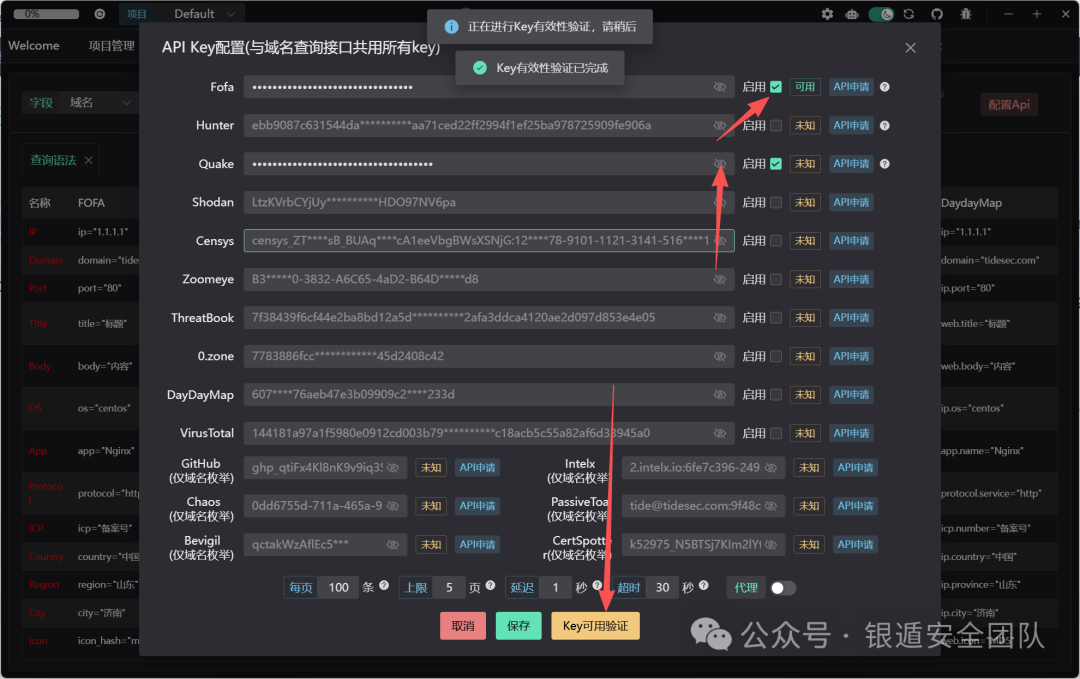Click the robot icon in top toolbar
The height and width of the screenshot is (679, 1080).
click(x=852, y=14)
